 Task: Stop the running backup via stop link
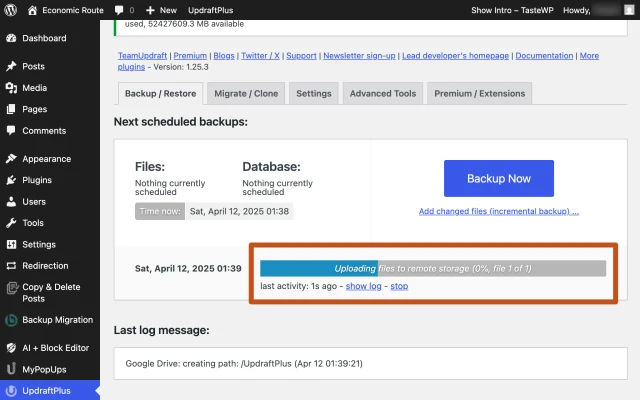click(399, 287)
